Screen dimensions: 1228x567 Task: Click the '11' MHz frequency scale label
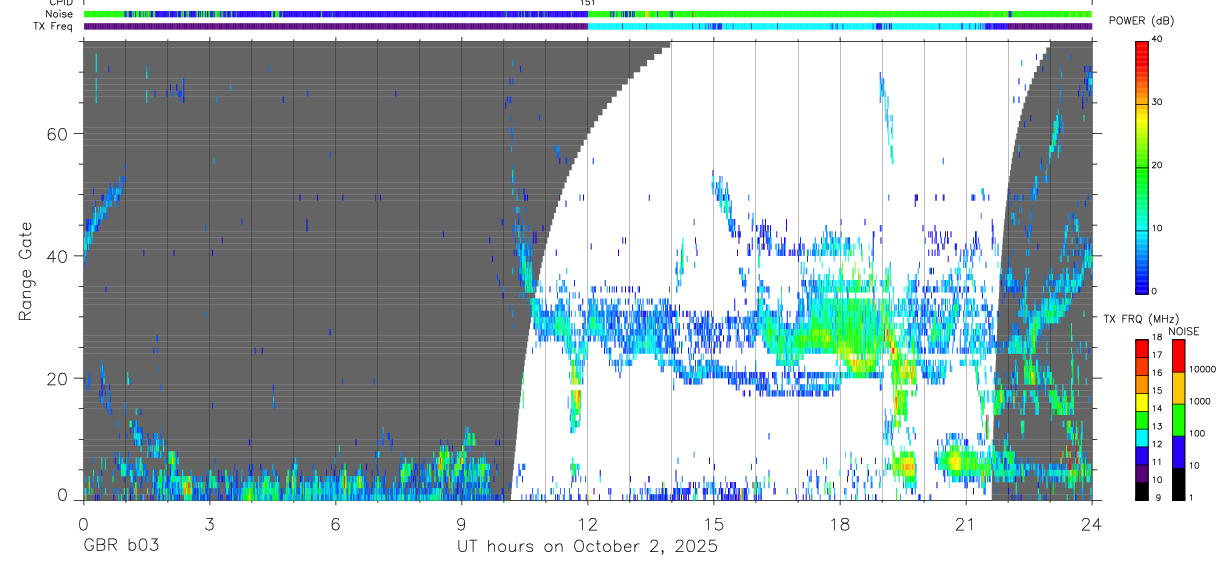[1158, 462]
